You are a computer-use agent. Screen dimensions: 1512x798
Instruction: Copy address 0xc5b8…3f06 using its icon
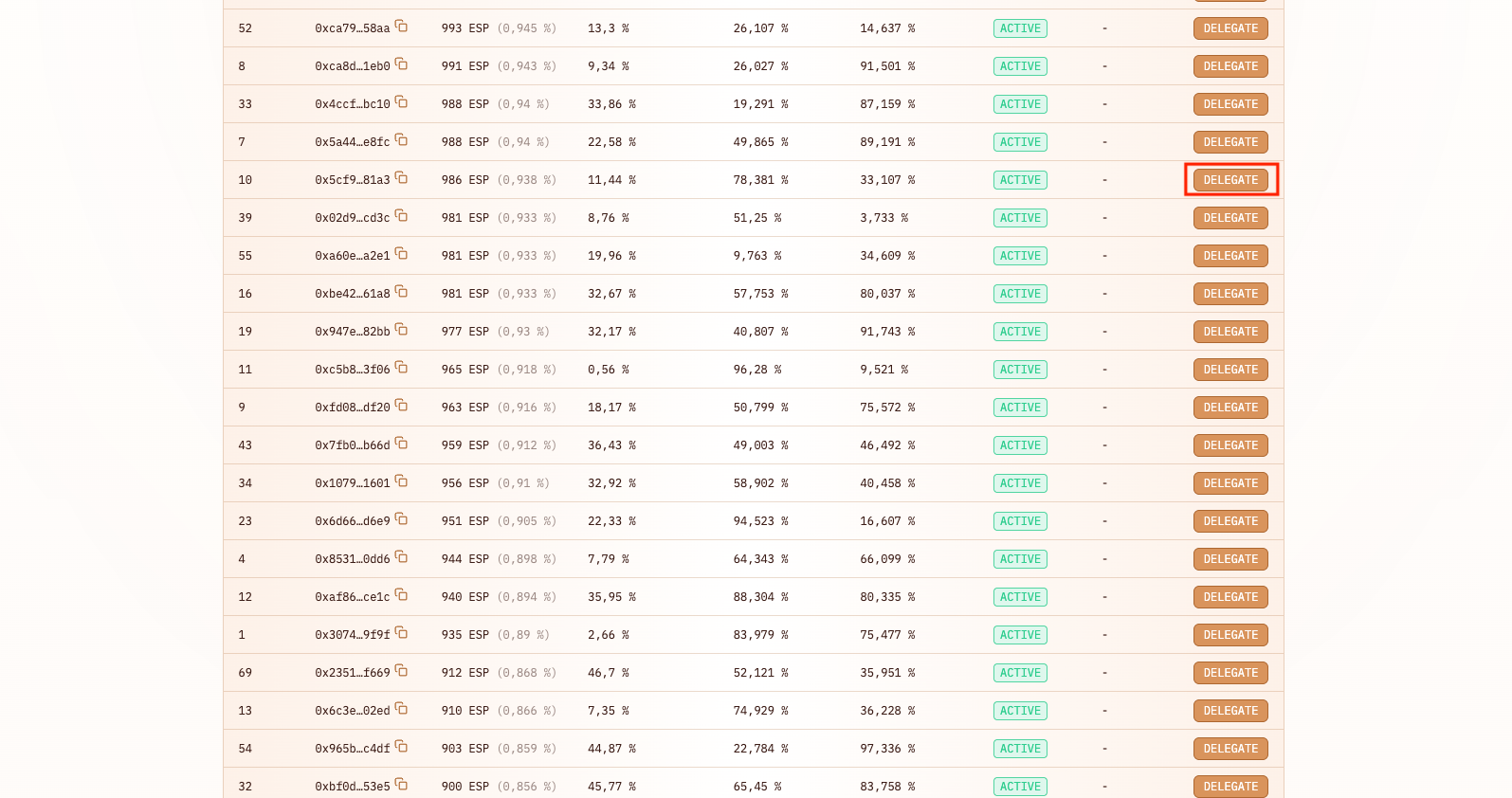pos(401,368)
